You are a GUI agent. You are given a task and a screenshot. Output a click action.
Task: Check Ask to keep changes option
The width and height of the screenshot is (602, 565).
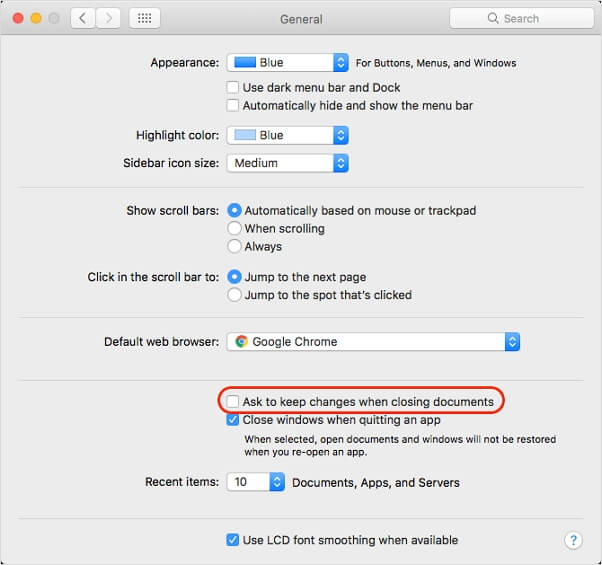pos(233,402)
